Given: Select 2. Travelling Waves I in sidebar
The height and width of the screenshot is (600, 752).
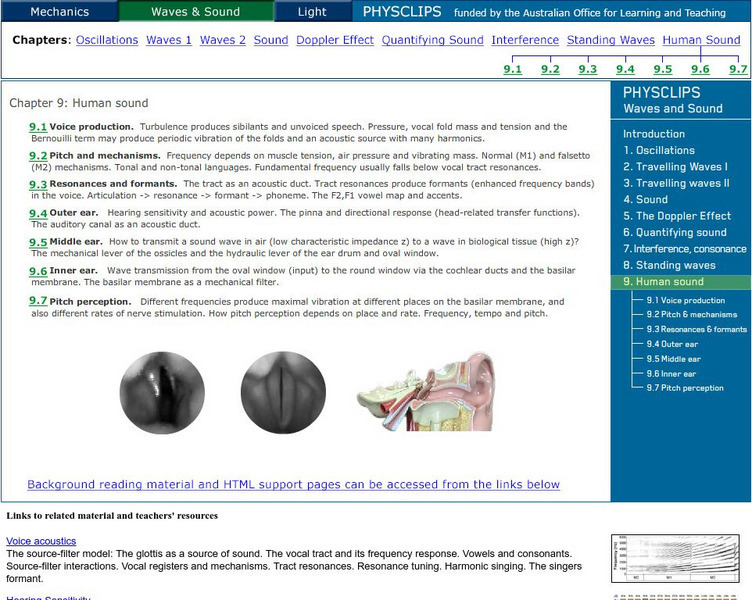Looking at the screenshot, I should (x=675, y=166).
